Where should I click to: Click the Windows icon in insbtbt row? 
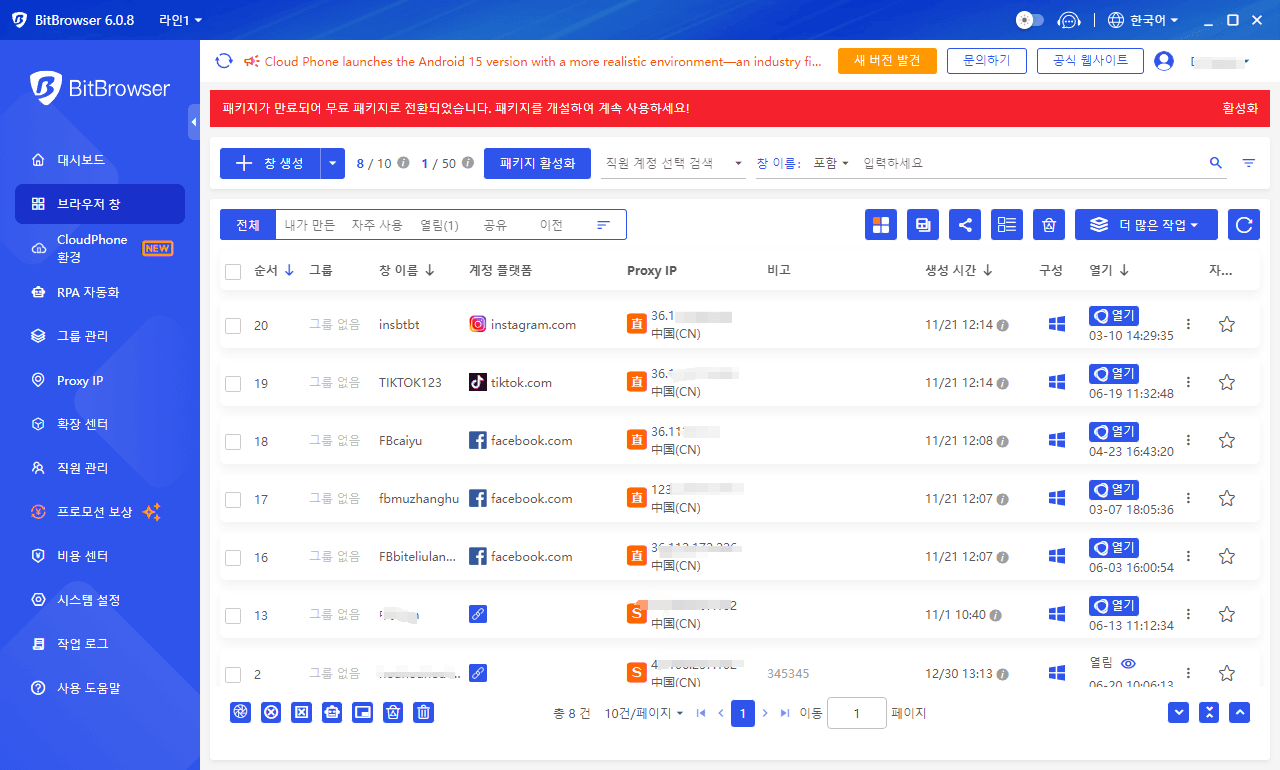click(x=1057, y=324)
